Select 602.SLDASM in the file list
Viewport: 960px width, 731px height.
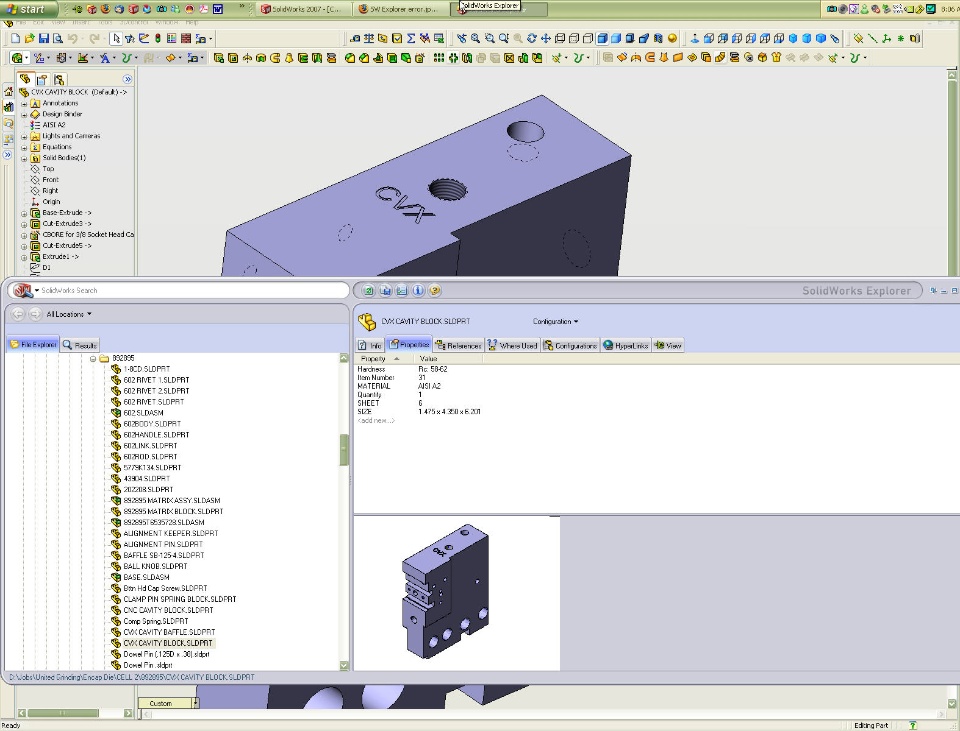(143, 413)
